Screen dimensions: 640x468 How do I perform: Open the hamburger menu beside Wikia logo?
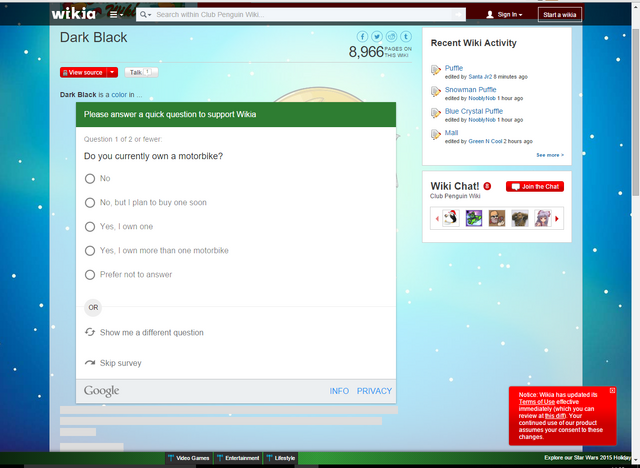click(116, 15)
